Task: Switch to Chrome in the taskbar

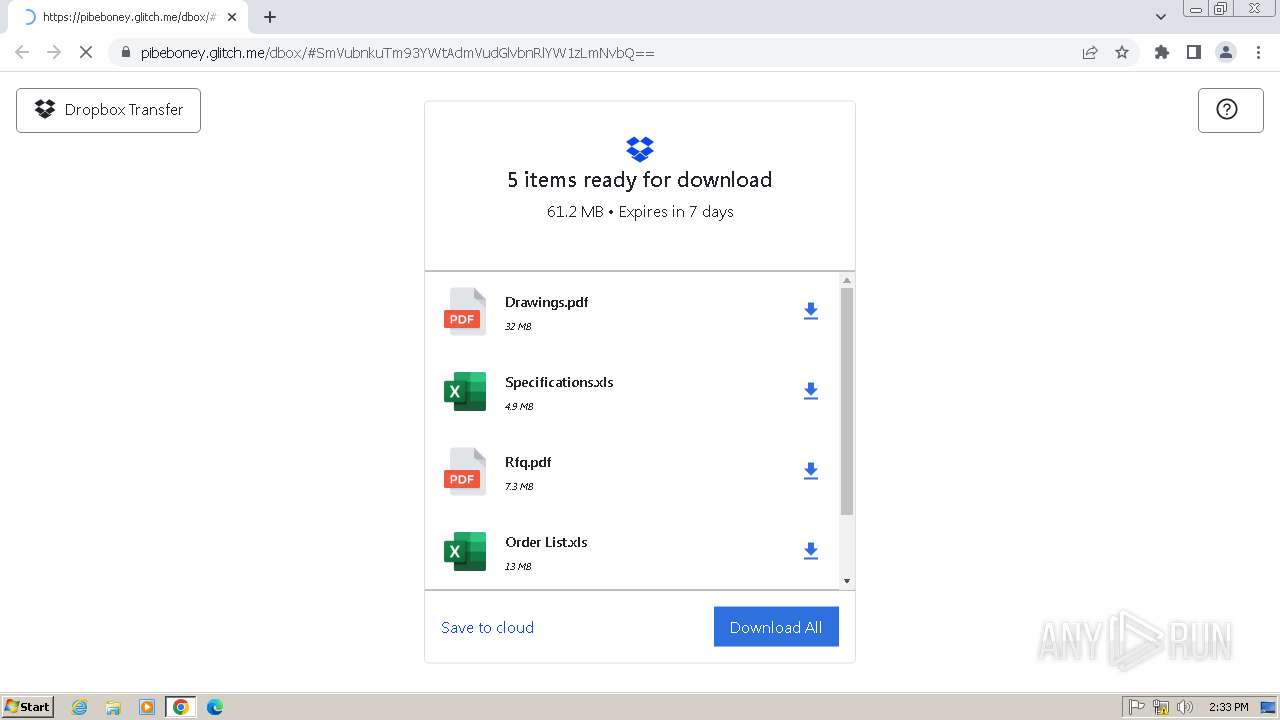Action: (181, 707)
